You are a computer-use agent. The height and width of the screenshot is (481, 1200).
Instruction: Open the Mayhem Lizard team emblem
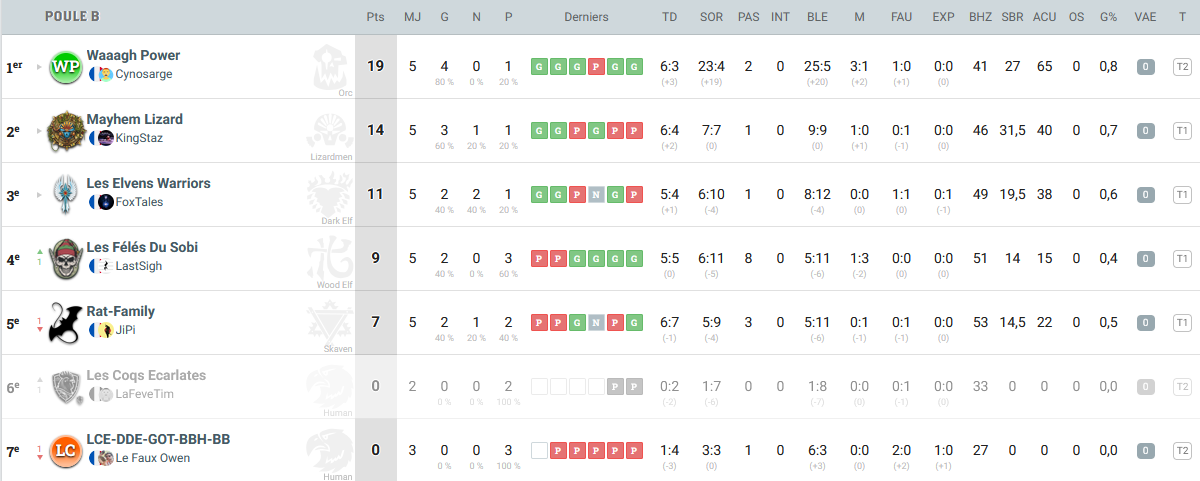(x=65, y=130)
